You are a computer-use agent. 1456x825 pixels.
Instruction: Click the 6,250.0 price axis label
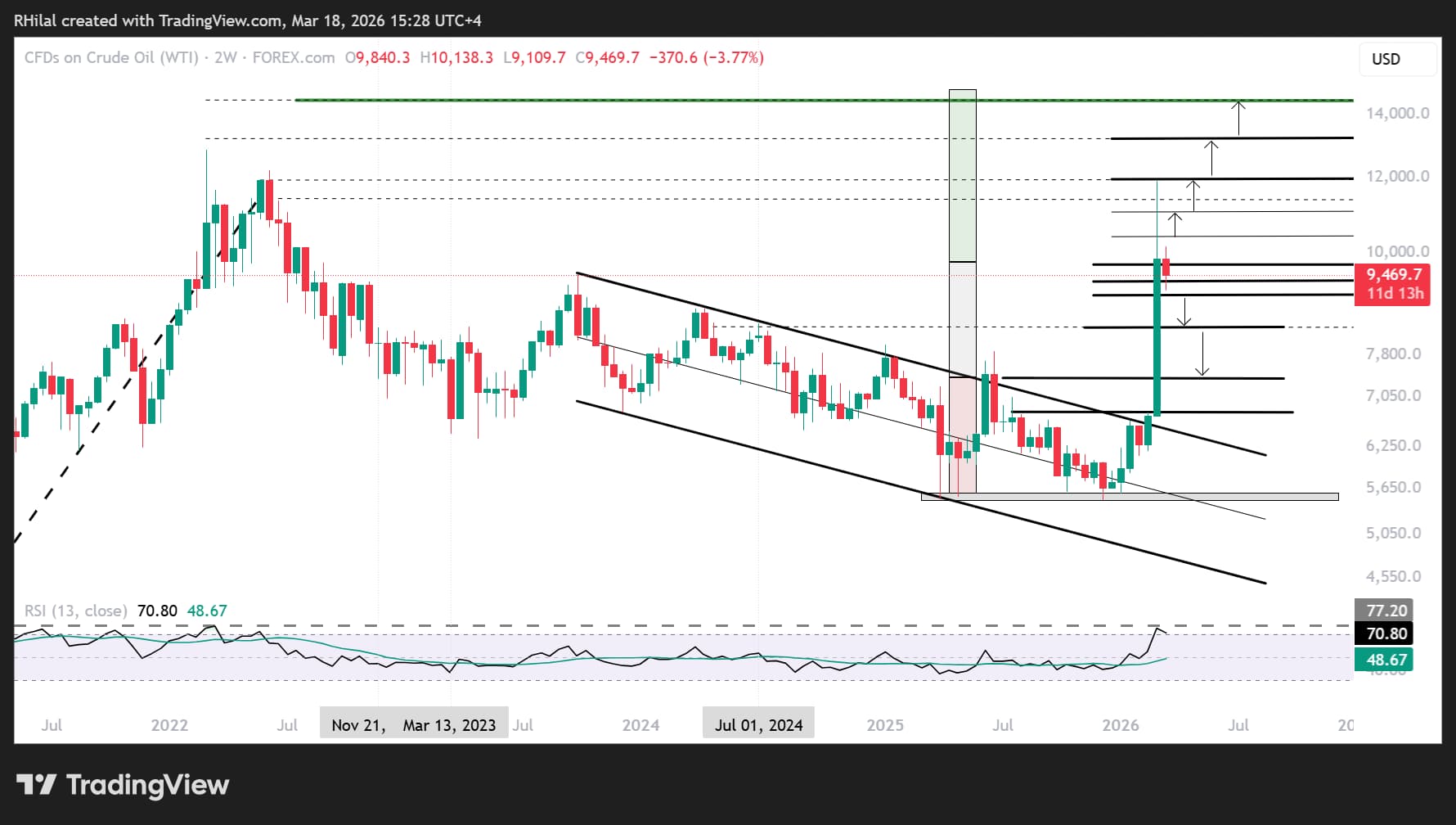pos(1393,445)
